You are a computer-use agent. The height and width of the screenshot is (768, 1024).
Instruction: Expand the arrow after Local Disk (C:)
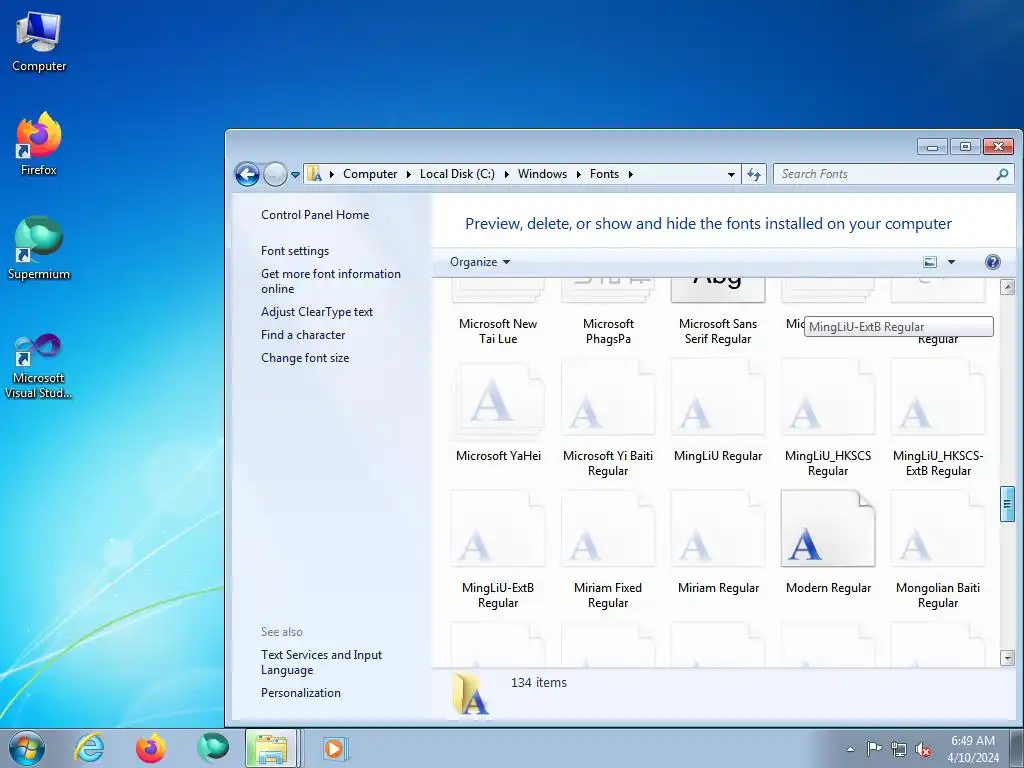506,174
